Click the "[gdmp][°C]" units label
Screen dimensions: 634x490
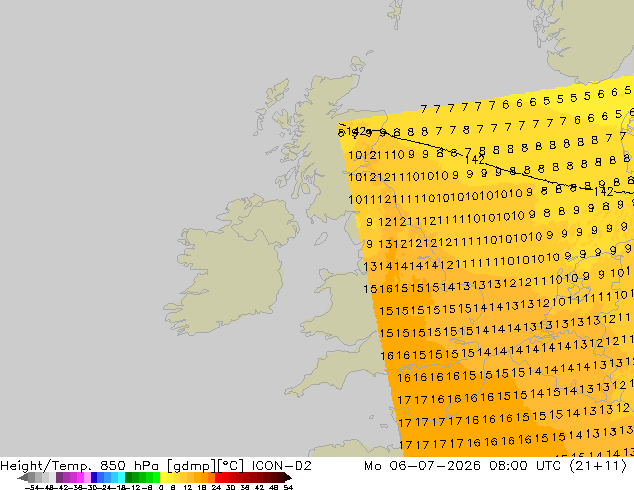tap(205, 465)
